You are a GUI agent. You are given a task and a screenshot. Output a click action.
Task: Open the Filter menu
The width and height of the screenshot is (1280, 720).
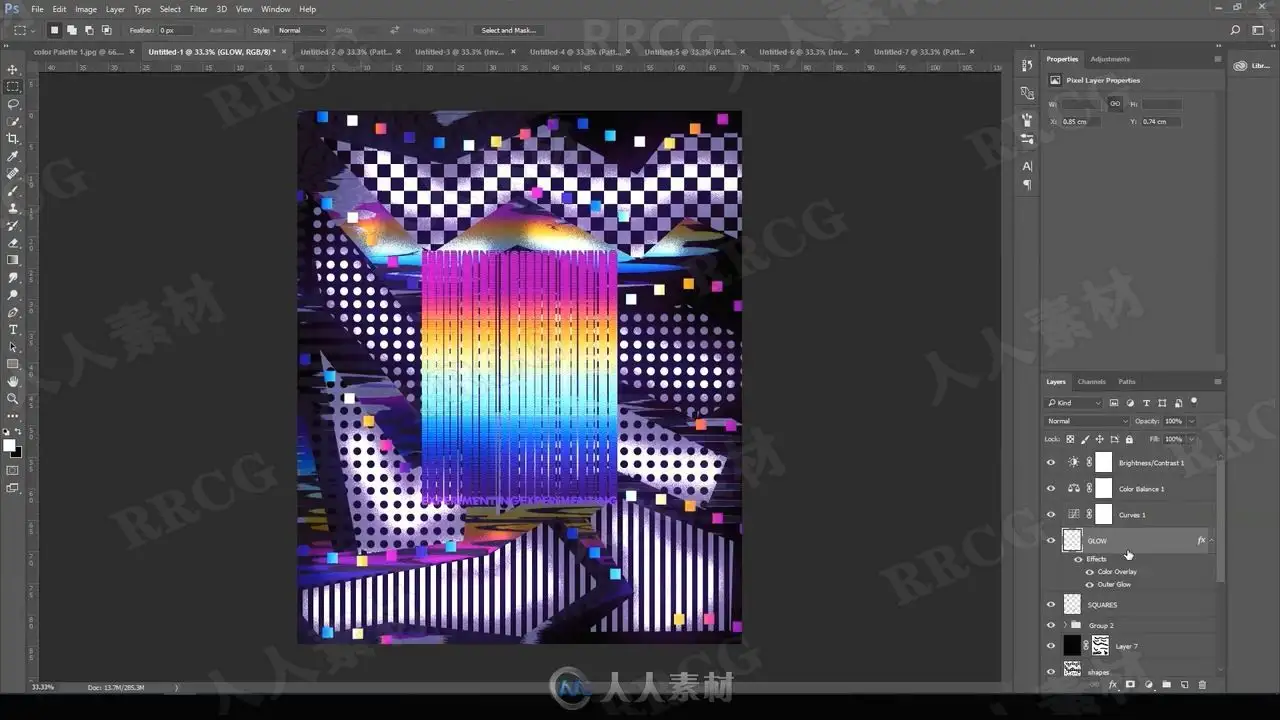click(199, 9)
